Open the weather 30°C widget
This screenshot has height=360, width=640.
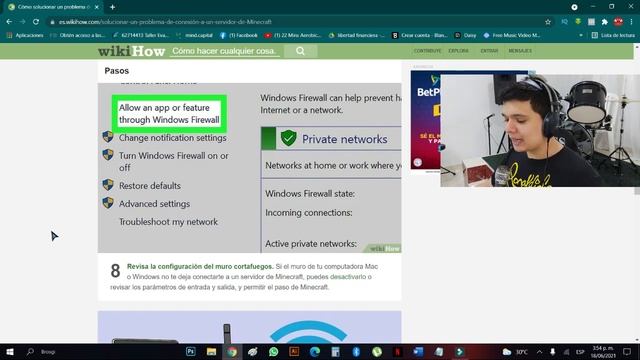coord(515,351)
